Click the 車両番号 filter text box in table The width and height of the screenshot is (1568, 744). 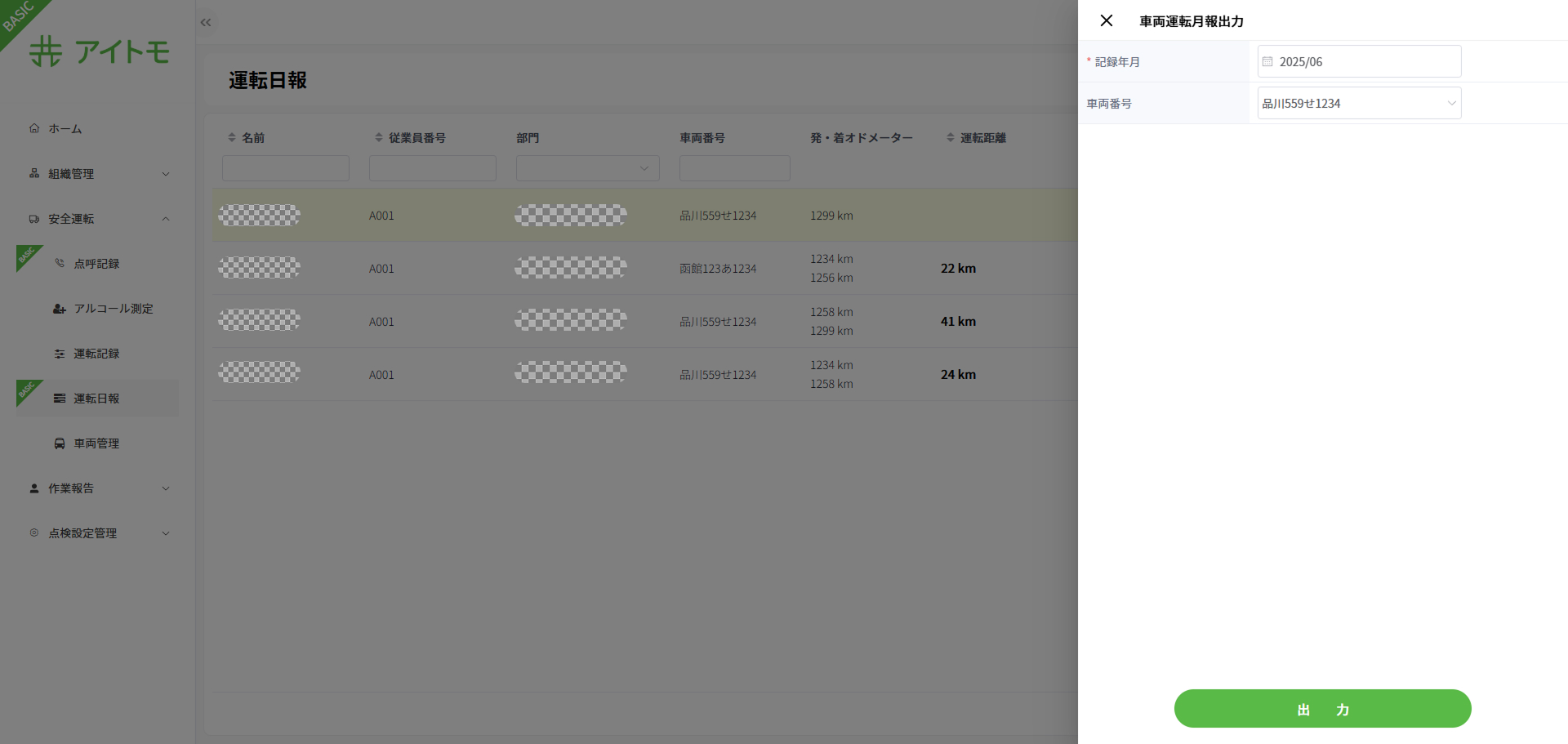point(734,168)
